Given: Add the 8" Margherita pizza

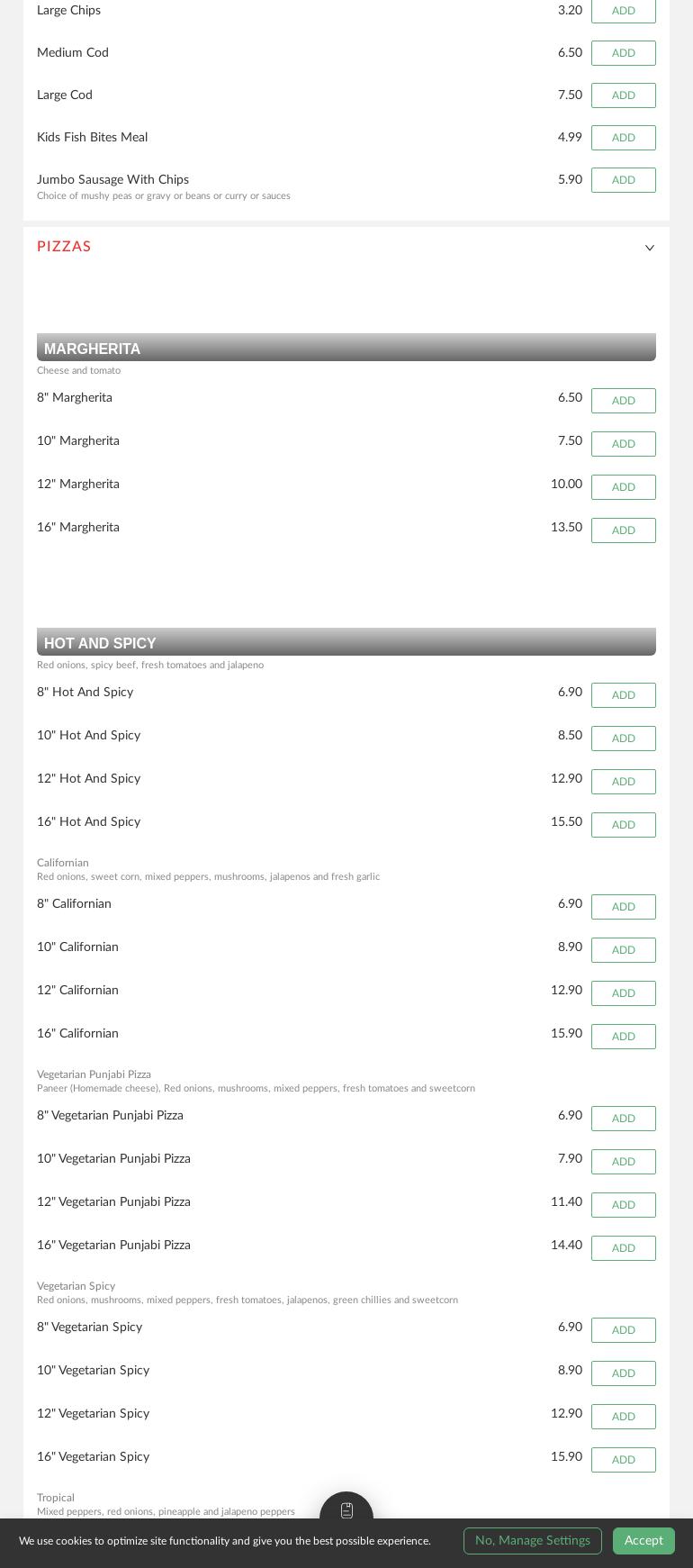Looking at the screenshot, I should click(x=623, y=400).
